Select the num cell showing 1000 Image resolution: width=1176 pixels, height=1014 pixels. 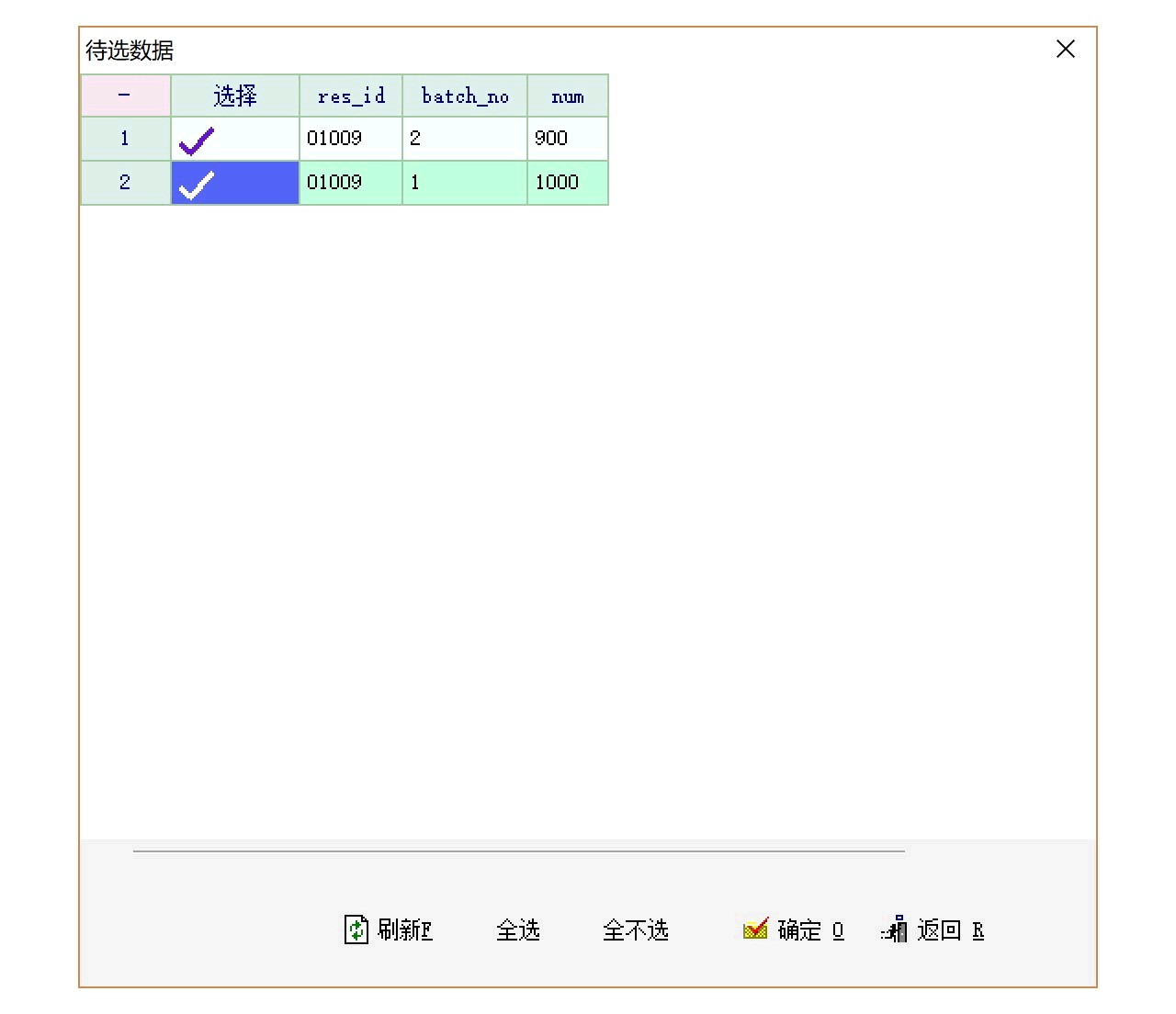(x=567, y=183)
